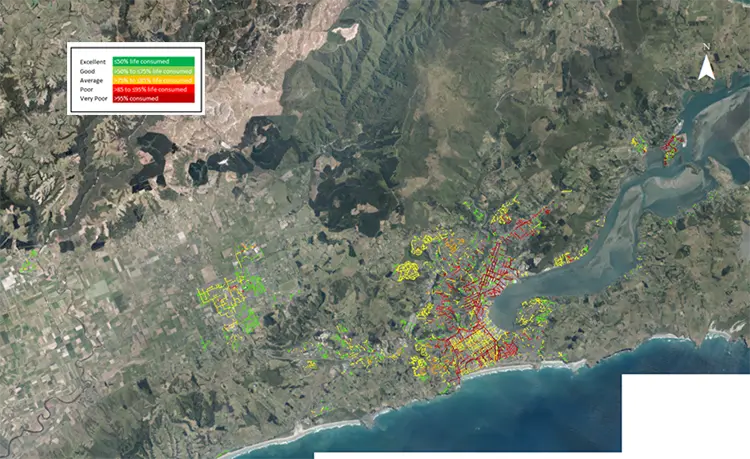The image size is (750, 459).
Task: Select the red pipe cluster below north arrow
Action: pos(671,149)
